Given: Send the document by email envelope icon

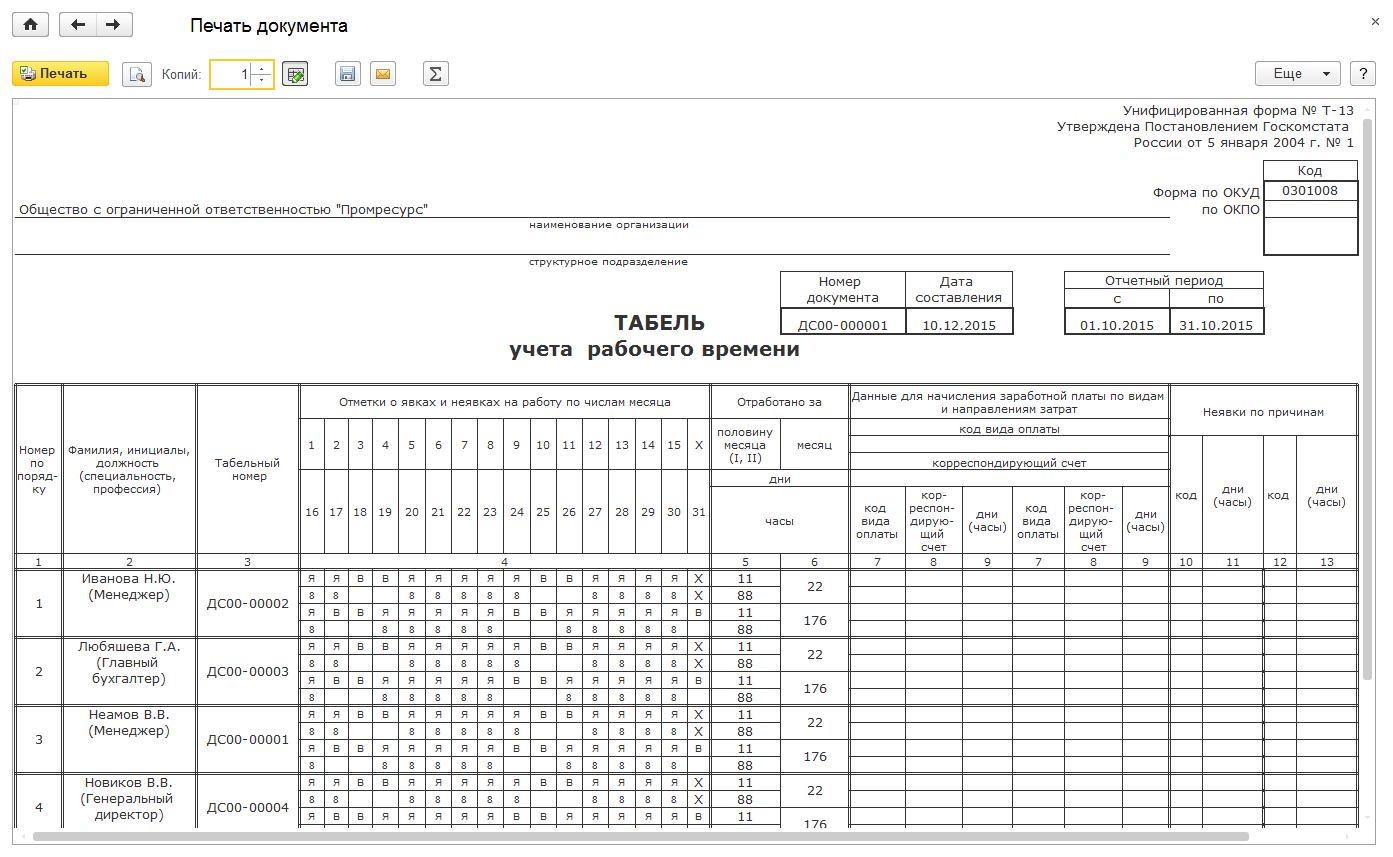Looking at the screenshot, I should point(382,74).
